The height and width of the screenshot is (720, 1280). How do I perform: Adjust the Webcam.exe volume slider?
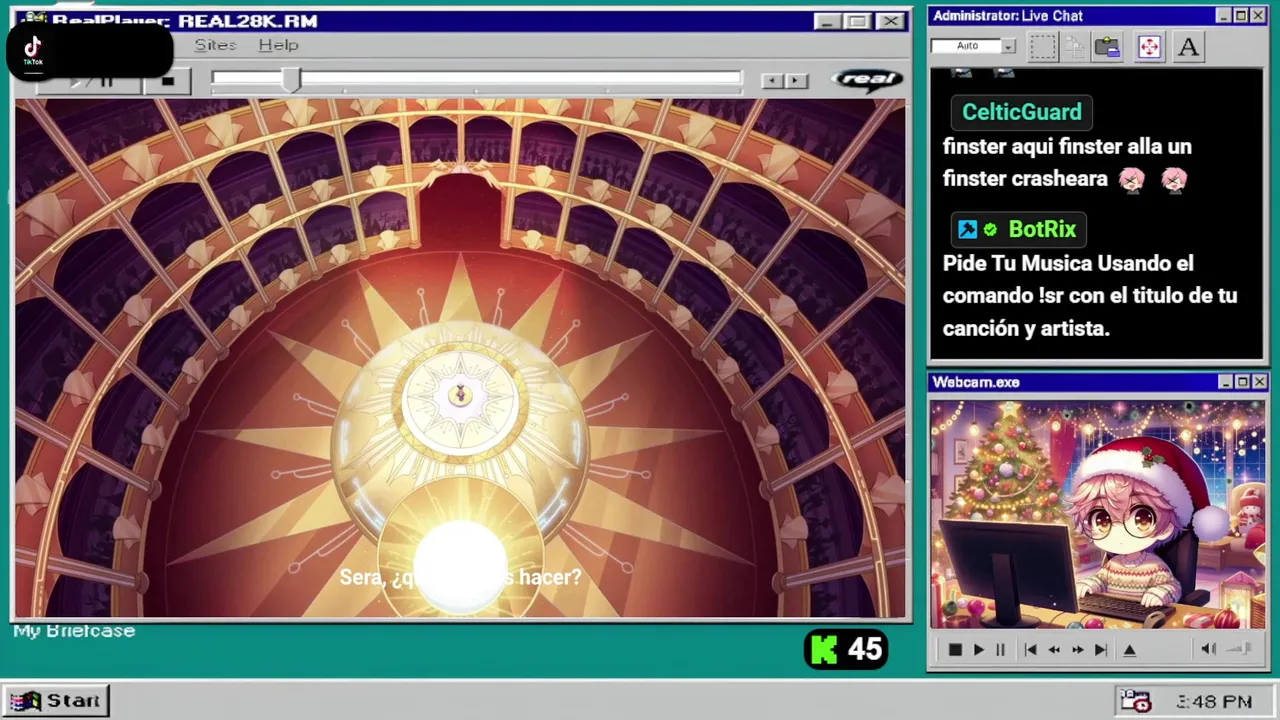point(1239,649)
